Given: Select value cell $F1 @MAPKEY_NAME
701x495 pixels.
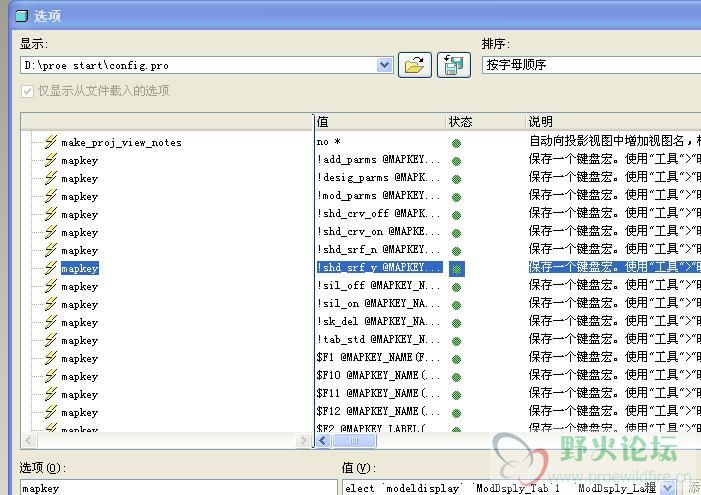Looking at the screenshot, I should tap(378, 357).
